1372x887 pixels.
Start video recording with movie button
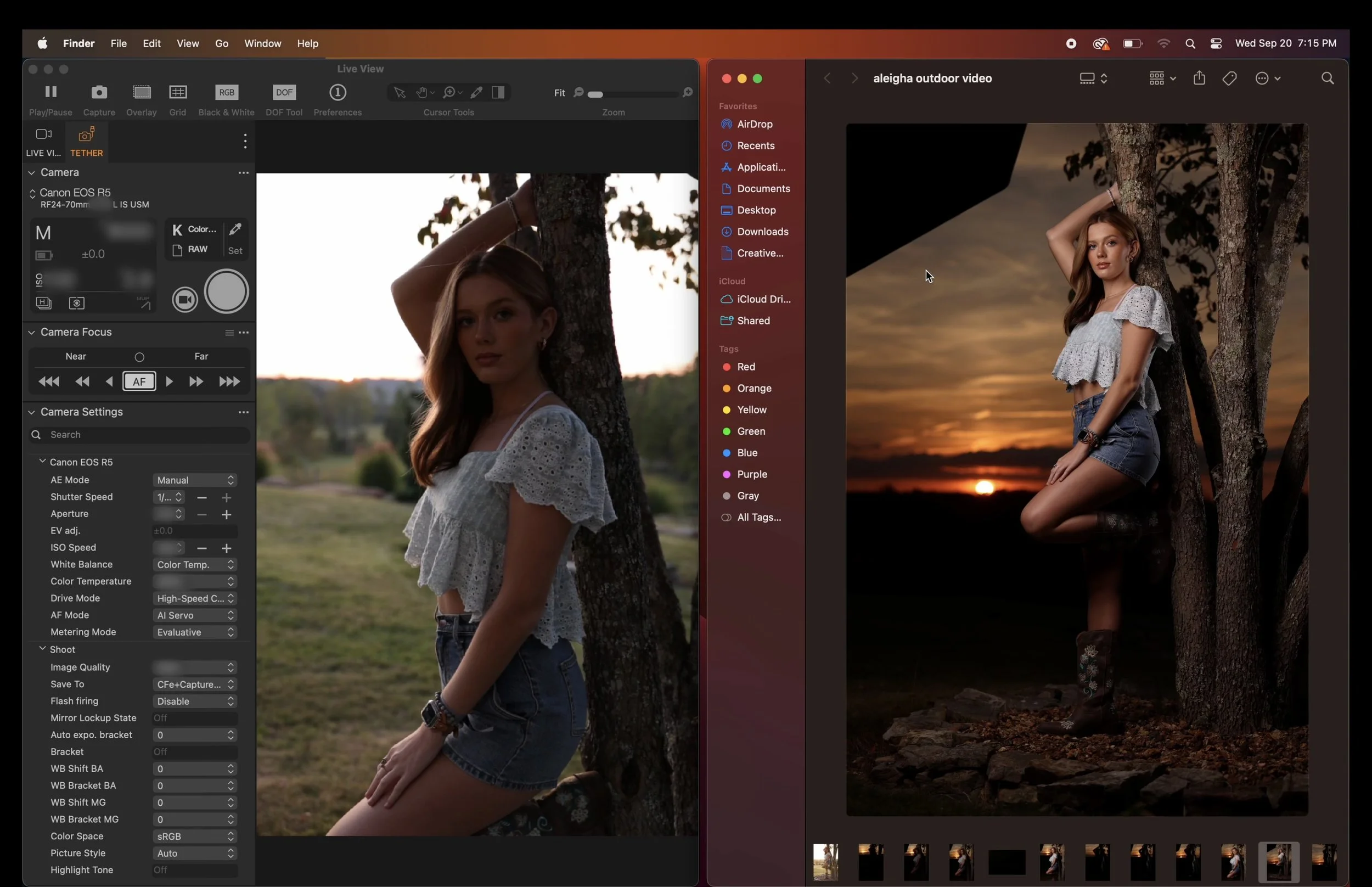pyautogui.click(x=185, y=300)
